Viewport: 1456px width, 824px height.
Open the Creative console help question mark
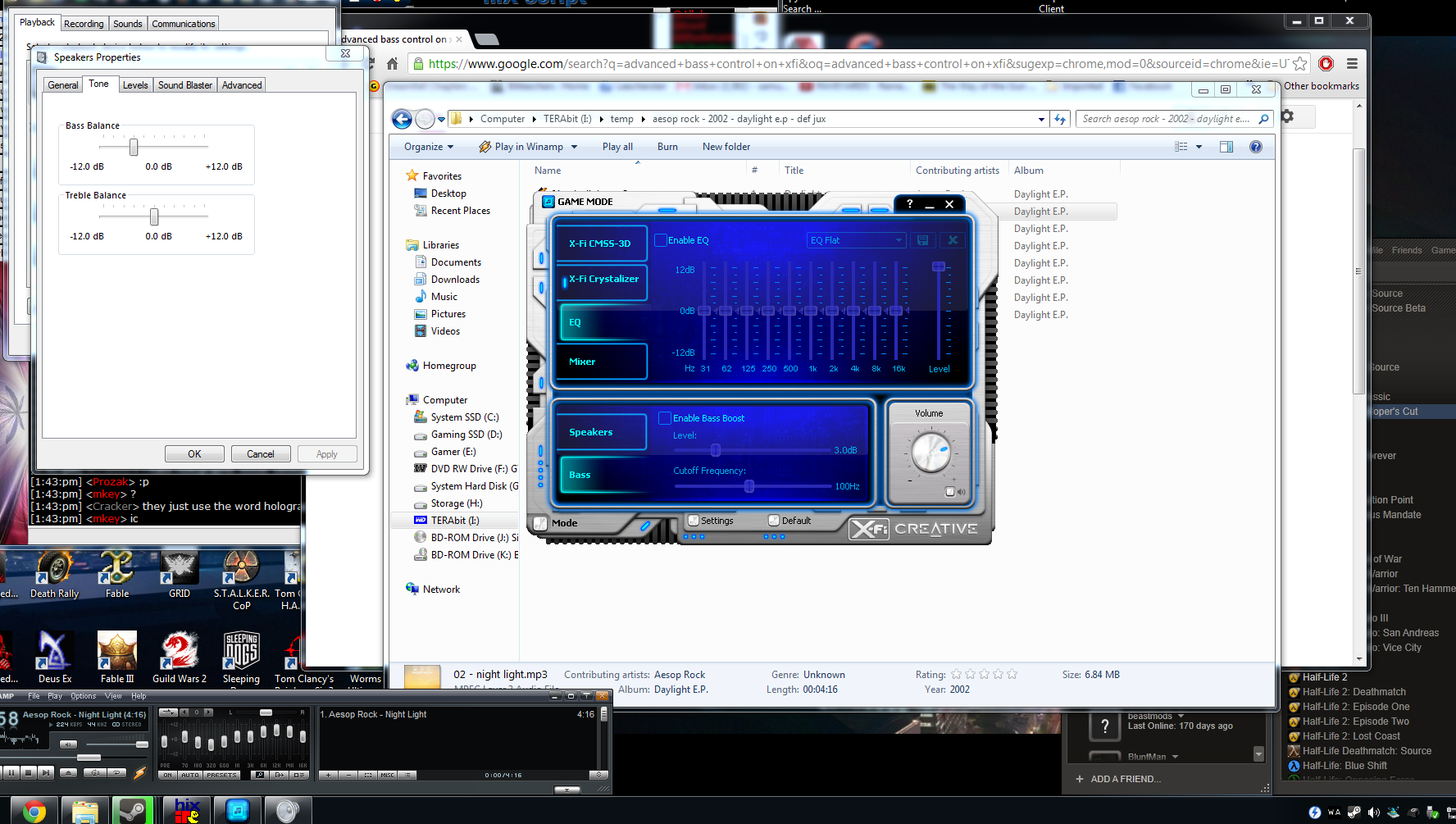[909, 204]
